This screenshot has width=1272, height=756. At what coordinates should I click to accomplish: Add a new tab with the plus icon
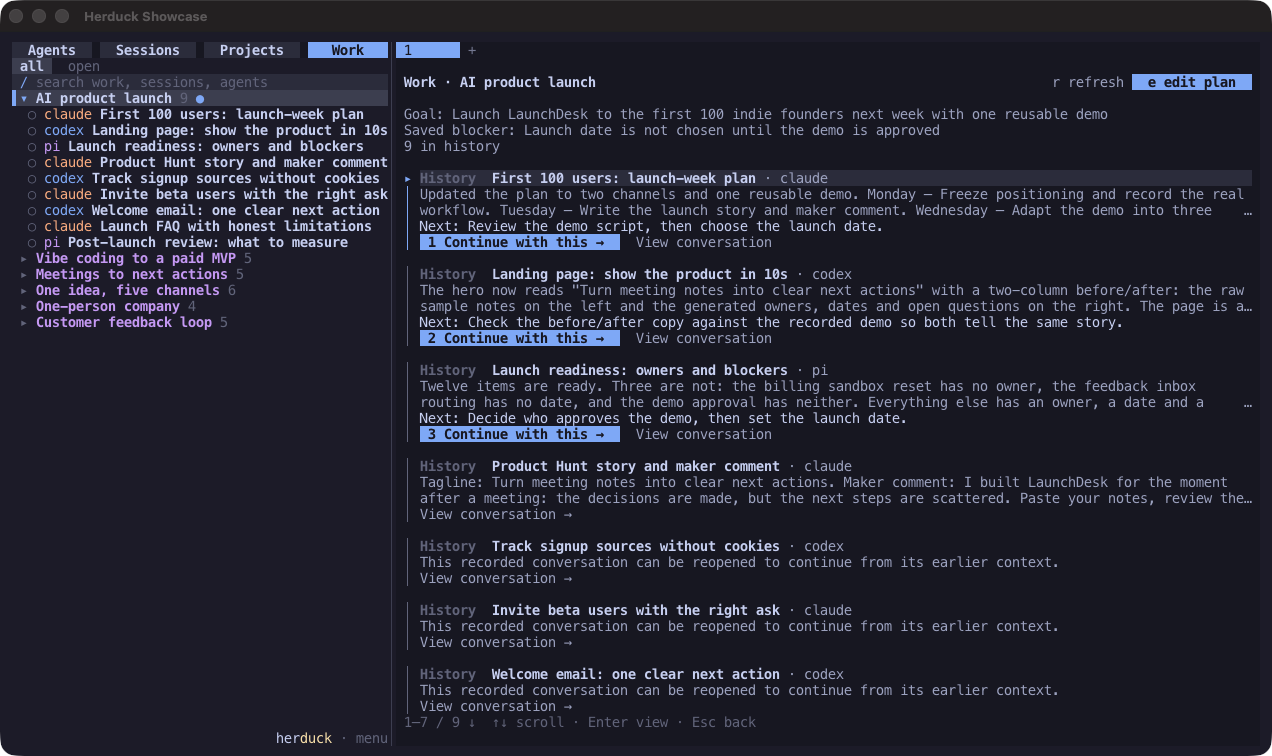(x=472, y=50)
